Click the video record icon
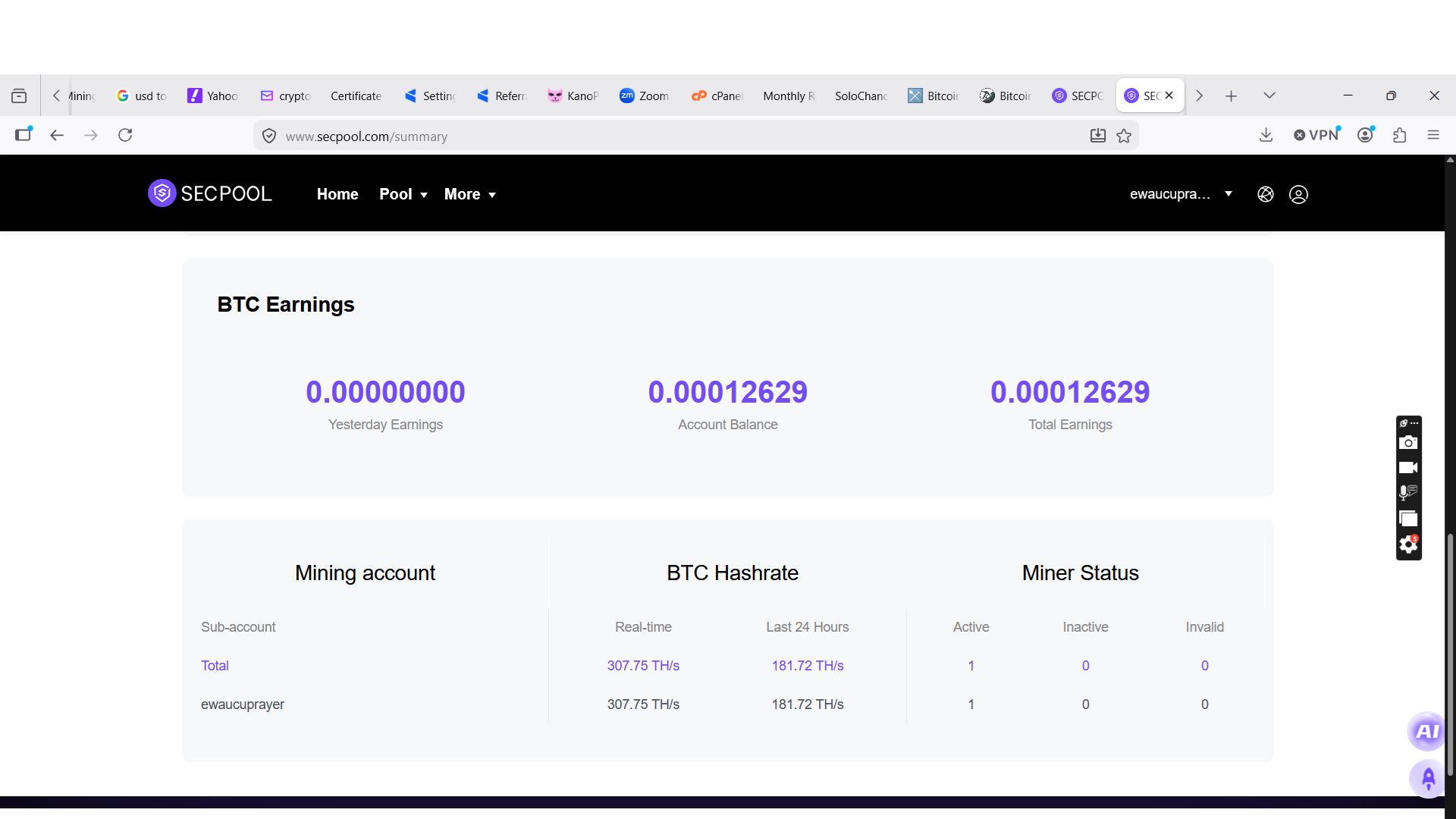The height and width of the screenshot is (819, 1456). click(1408, 468)
